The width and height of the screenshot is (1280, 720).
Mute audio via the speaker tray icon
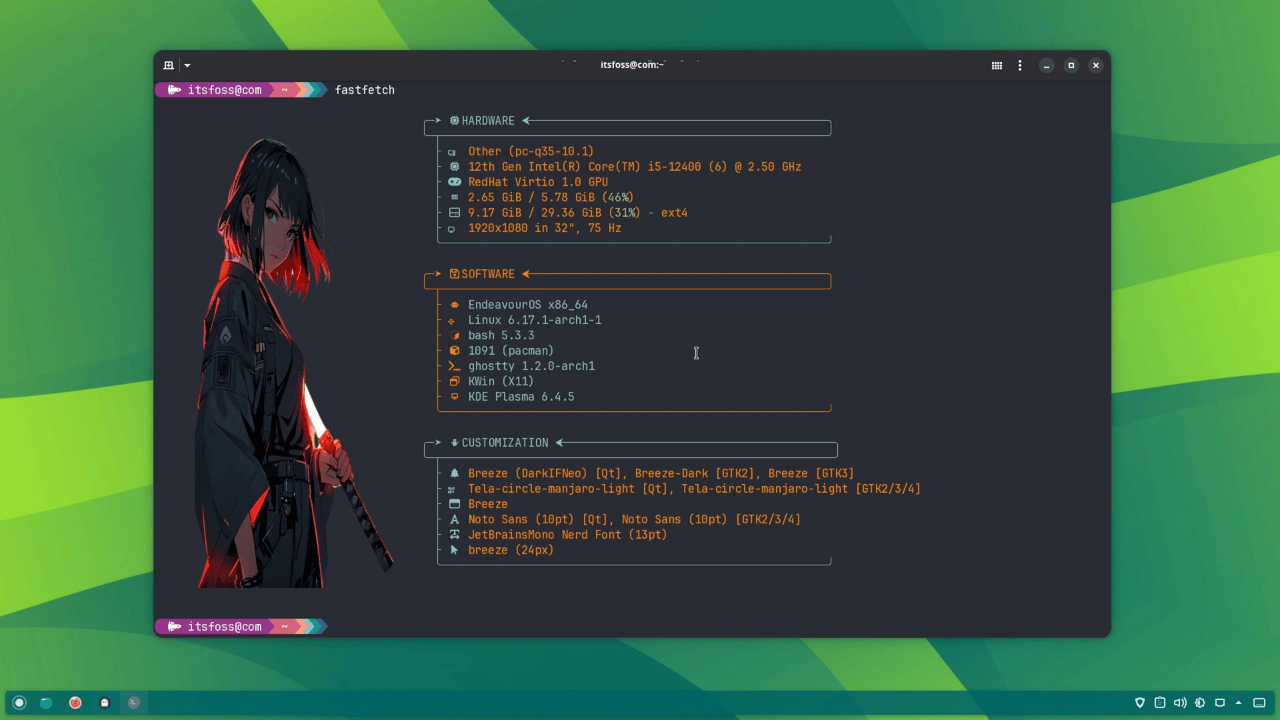[x=1178, y=702]
